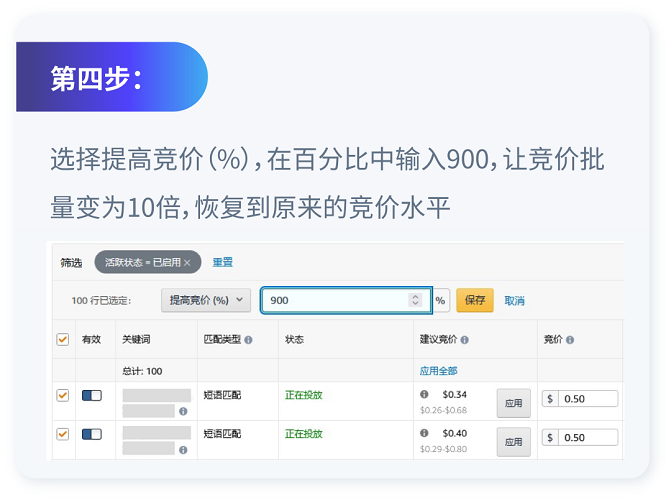Click second row 正在投放 status text
Screen dimensions: 671x500
304,434
